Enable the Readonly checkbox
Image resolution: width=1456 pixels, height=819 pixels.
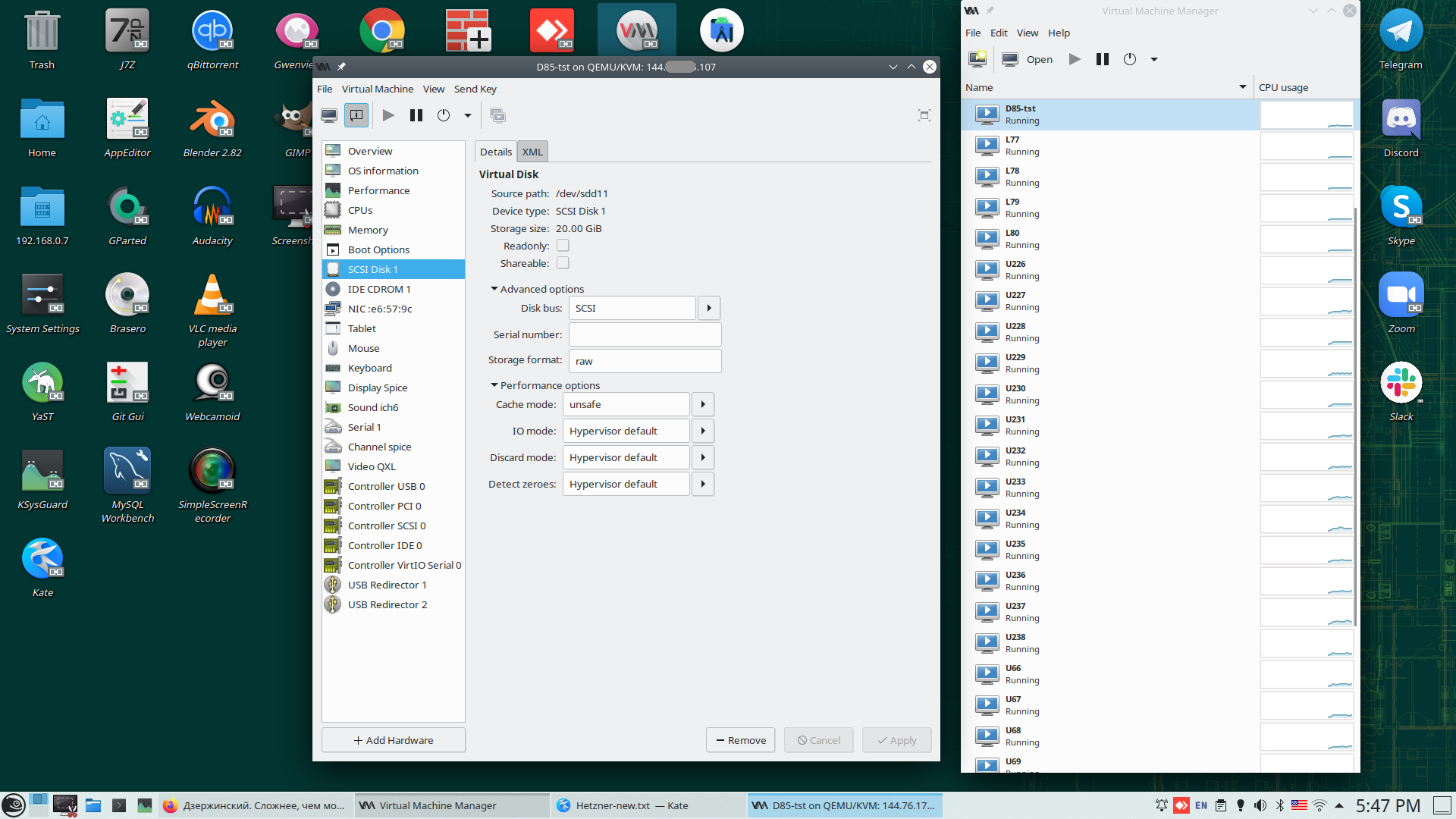[x=563, y=246]
